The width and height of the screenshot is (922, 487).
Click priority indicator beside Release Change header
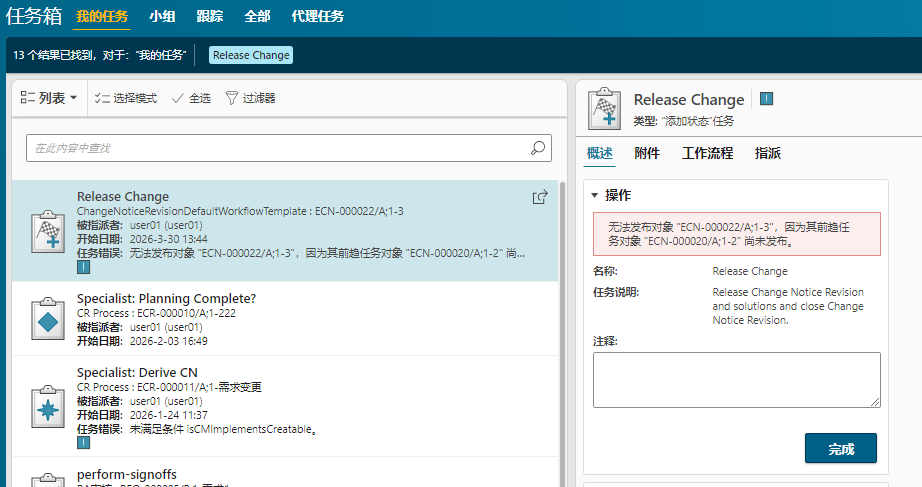pos(766,99)
